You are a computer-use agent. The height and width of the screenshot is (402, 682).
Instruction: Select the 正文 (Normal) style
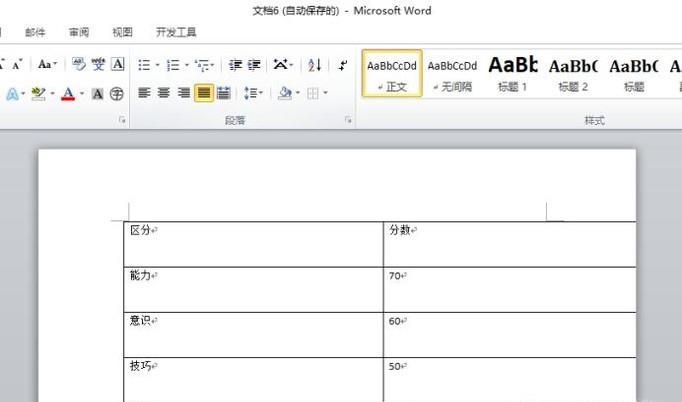coord(392,73)
